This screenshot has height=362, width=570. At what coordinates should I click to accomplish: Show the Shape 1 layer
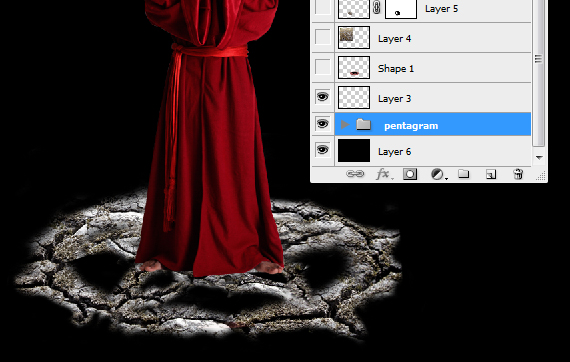(x=322, y=67)
